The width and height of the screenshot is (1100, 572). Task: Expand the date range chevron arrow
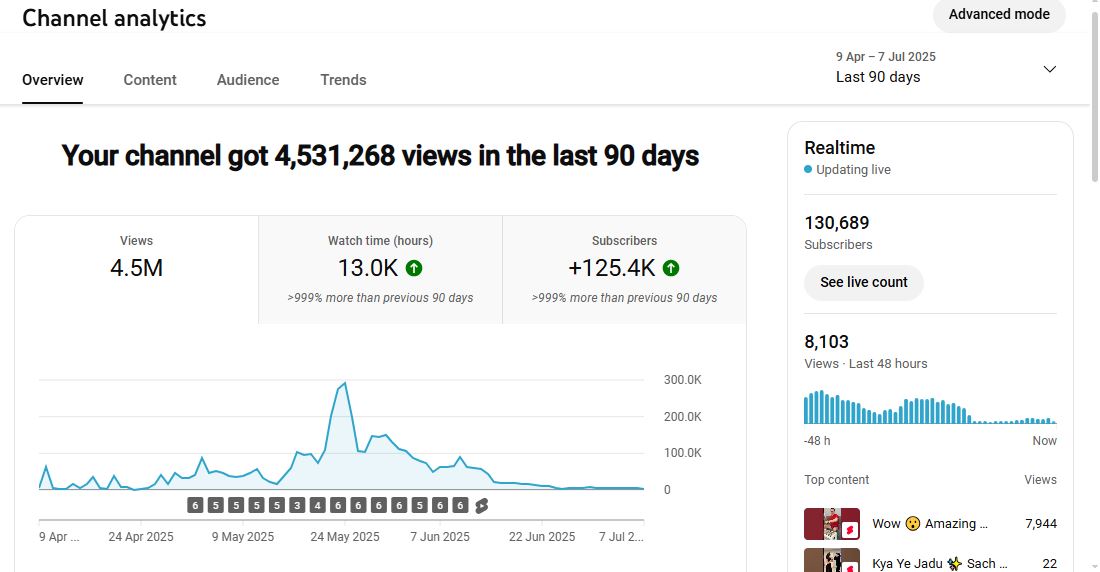click(1049, 69)
